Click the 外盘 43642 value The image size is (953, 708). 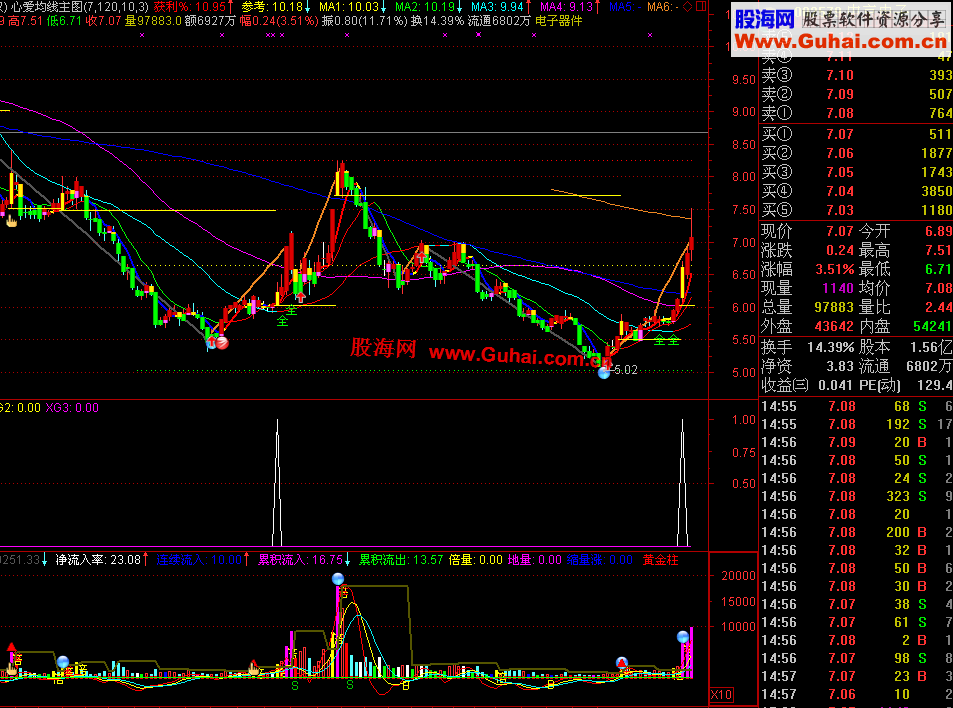pyautogui.click(x=834, y=326)
